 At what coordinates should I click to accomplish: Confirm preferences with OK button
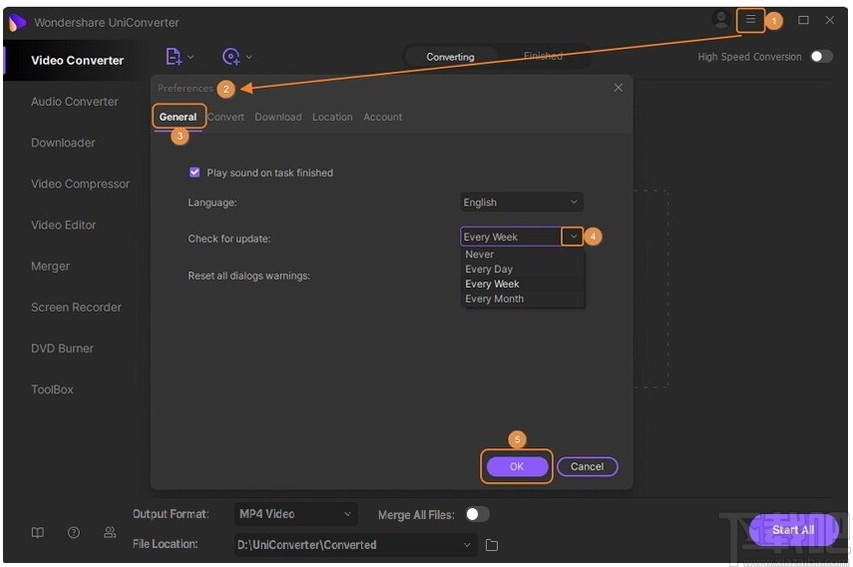pos(517,466)
